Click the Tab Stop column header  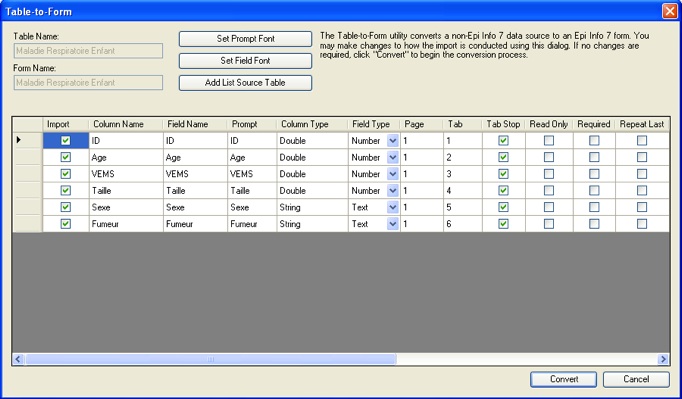click(x=504, y=124)
